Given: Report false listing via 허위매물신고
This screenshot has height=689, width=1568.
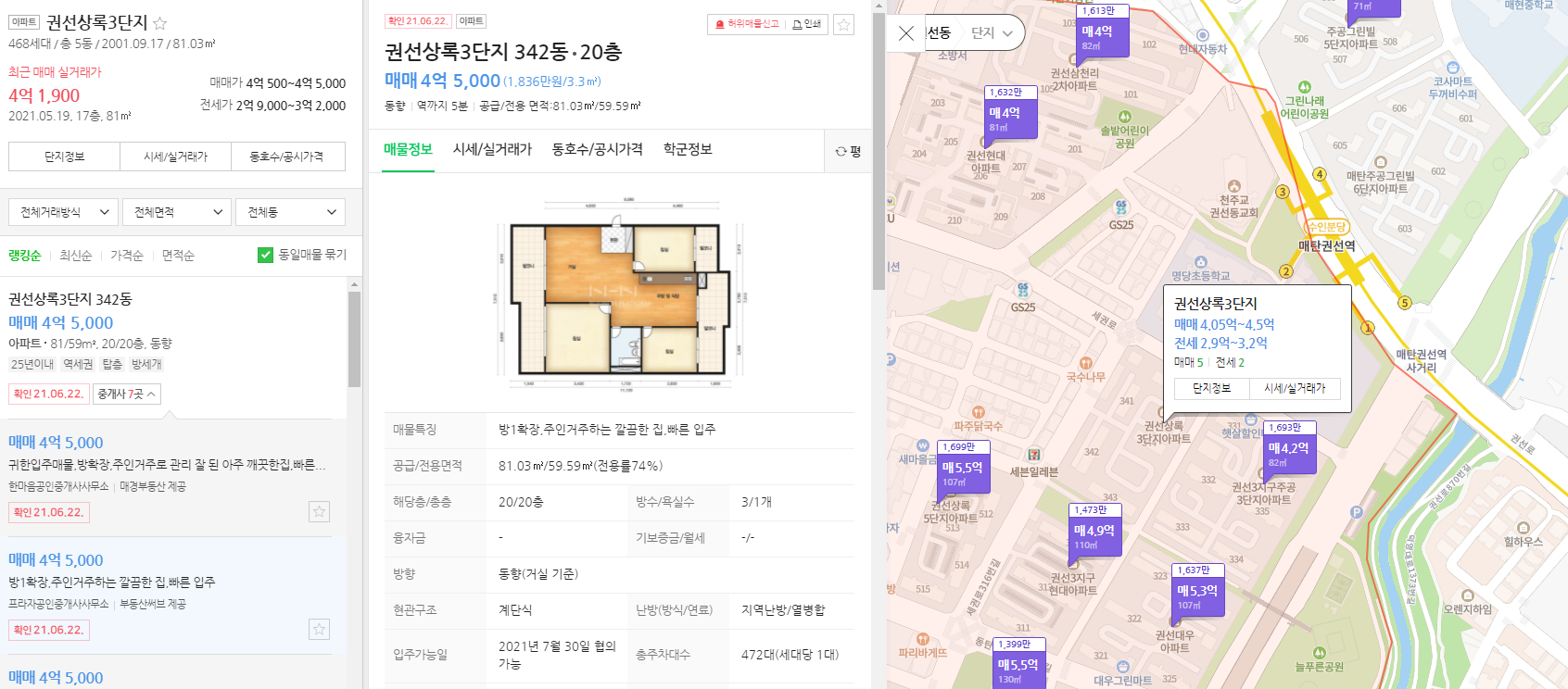Looking at the screenshot, I should 747,24.
